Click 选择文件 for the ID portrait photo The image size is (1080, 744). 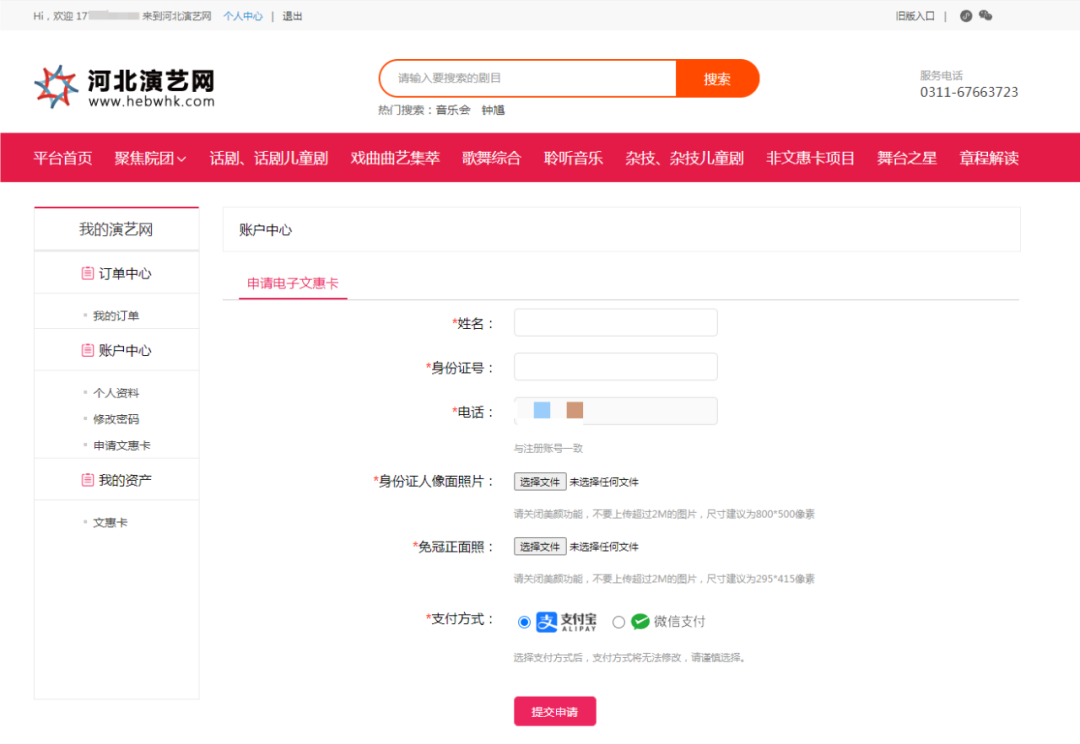540,481
